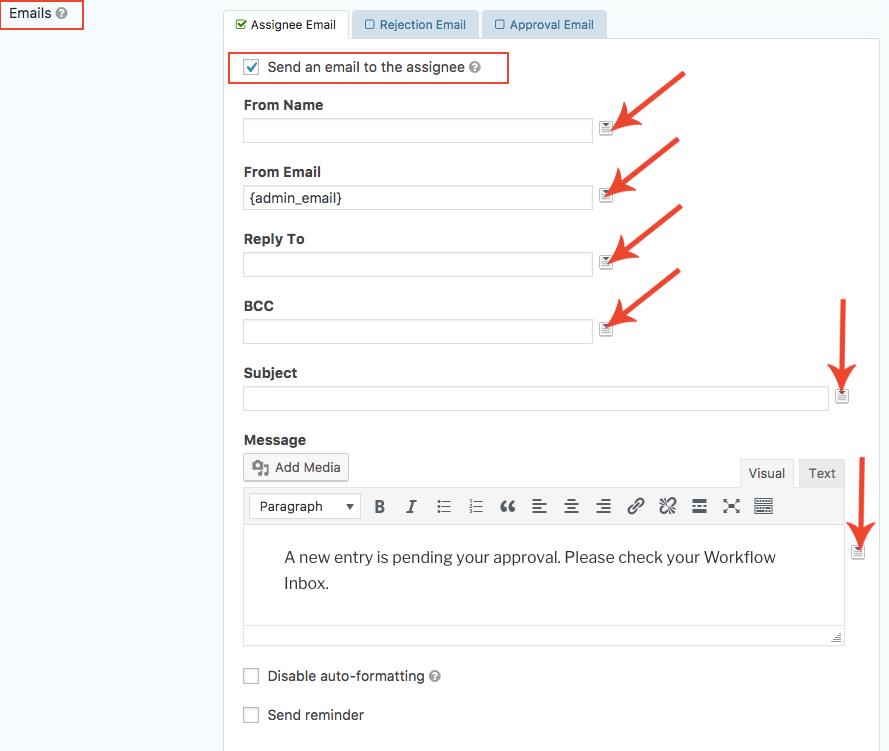Switch to the Rejection Email tab
The width and height of the screenshot is (889, 751).
[415, 24]
